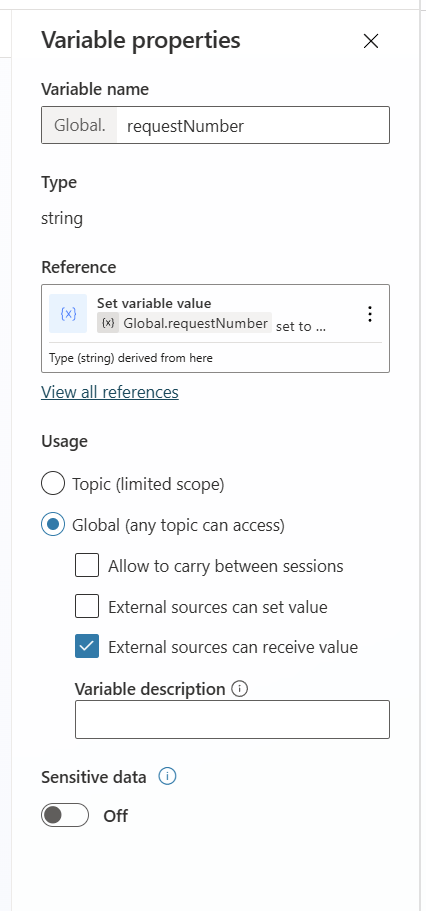
Task: Click the Type (string) derived from here note
Action: [x=131, y=358]
